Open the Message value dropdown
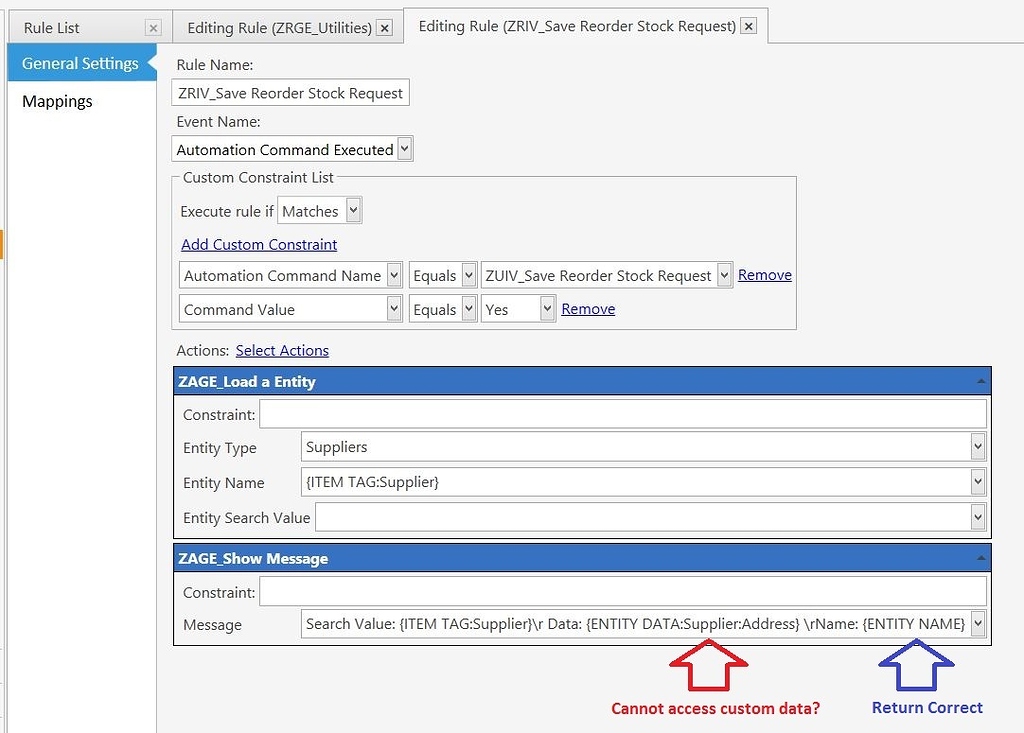The height and width of the screenshot is (733, 1024). click(x=977, y=623)
